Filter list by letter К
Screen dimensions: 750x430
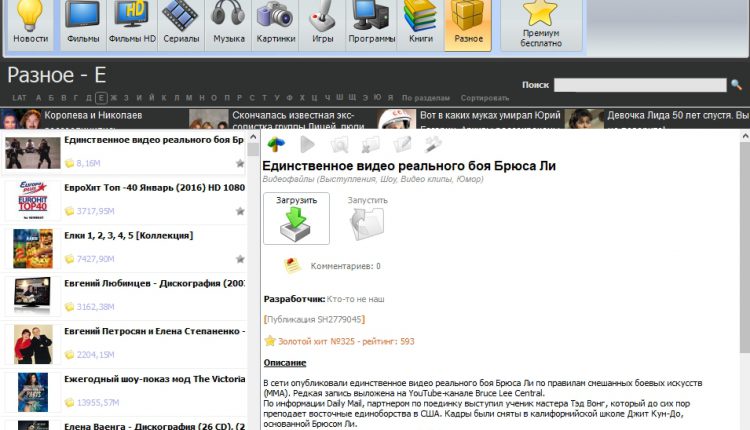(164, 98)
